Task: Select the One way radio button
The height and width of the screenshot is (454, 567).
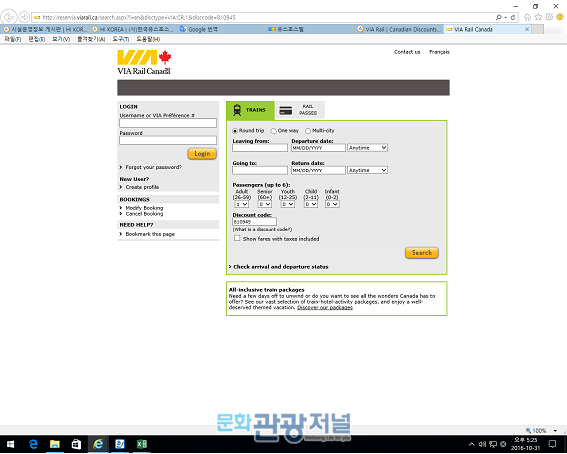Action: click(x=274, y=131)
